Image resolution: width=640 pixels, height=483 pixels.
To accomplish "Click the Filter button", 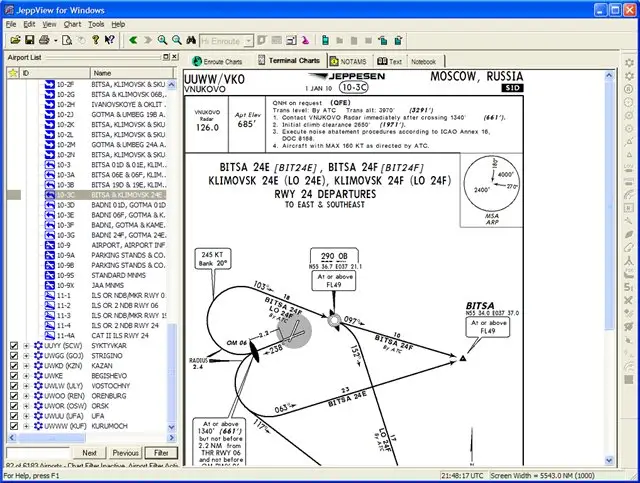I will (x=161, y=453).
